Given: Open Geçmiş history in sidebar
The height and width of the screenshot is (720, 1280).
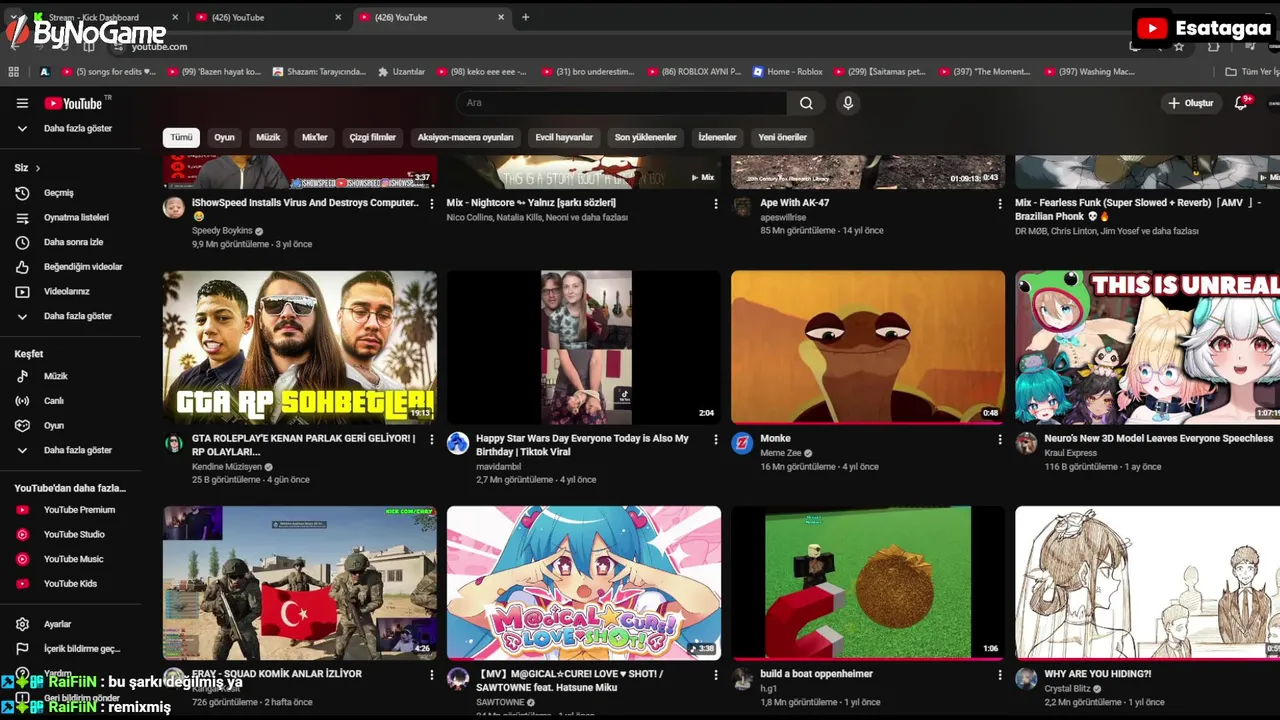Looking at the screenshot, I should tap(59, 193).
